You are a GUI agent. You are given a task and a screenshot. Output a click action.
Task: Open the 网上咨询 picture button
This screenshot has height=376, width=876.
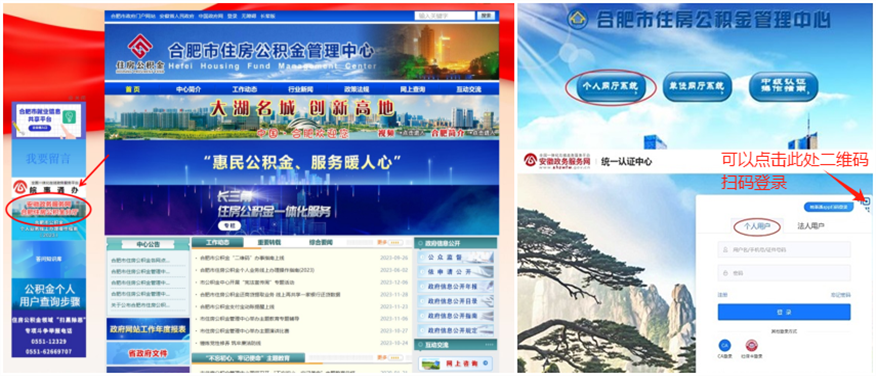click(x=455, y=364)
